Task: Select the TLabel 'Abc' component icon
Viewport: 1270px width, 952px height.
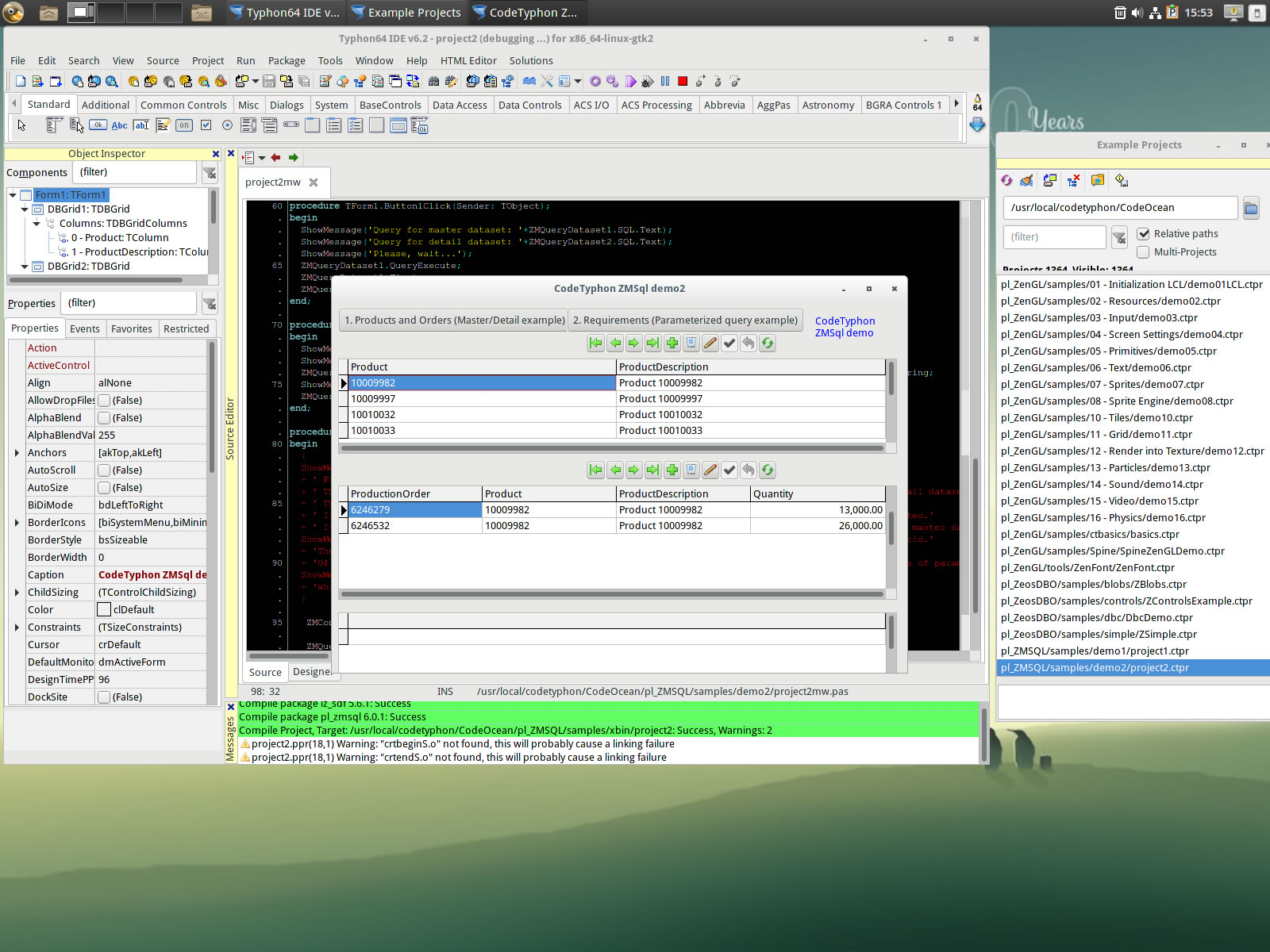Action: (x=120, y=125)
